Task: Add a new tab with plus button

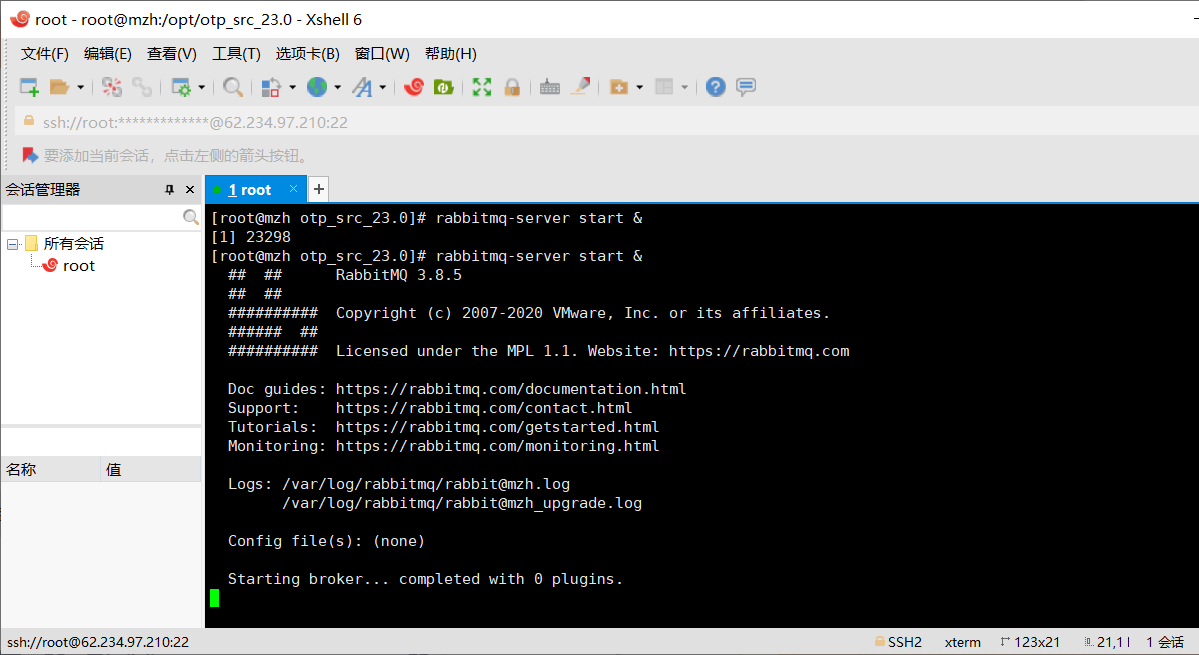Action: [319, 189]
